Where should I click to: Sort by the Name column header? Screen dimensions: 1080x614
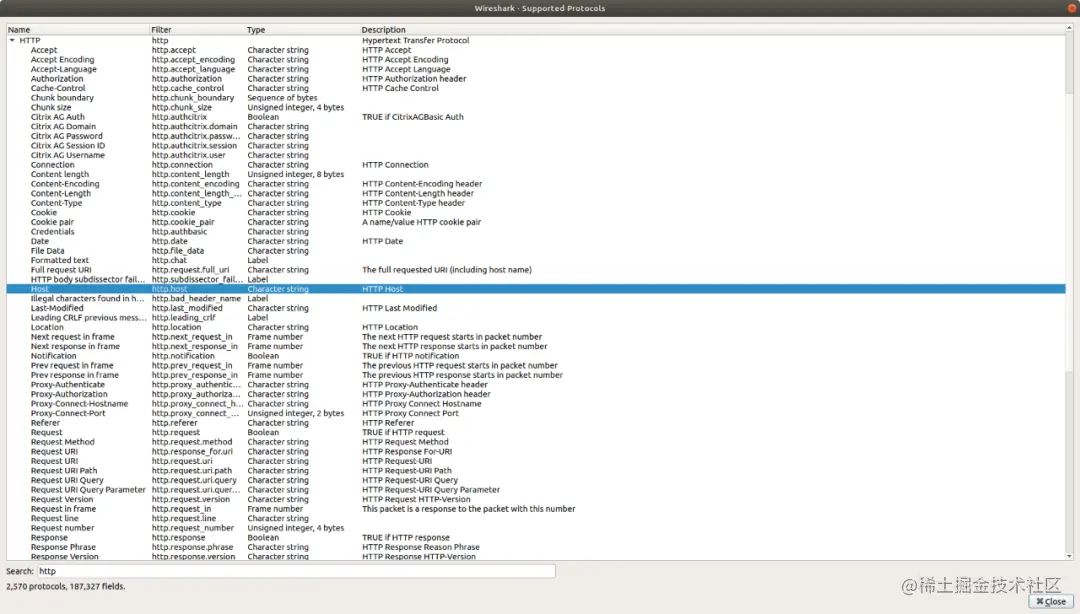pos(78,30)
